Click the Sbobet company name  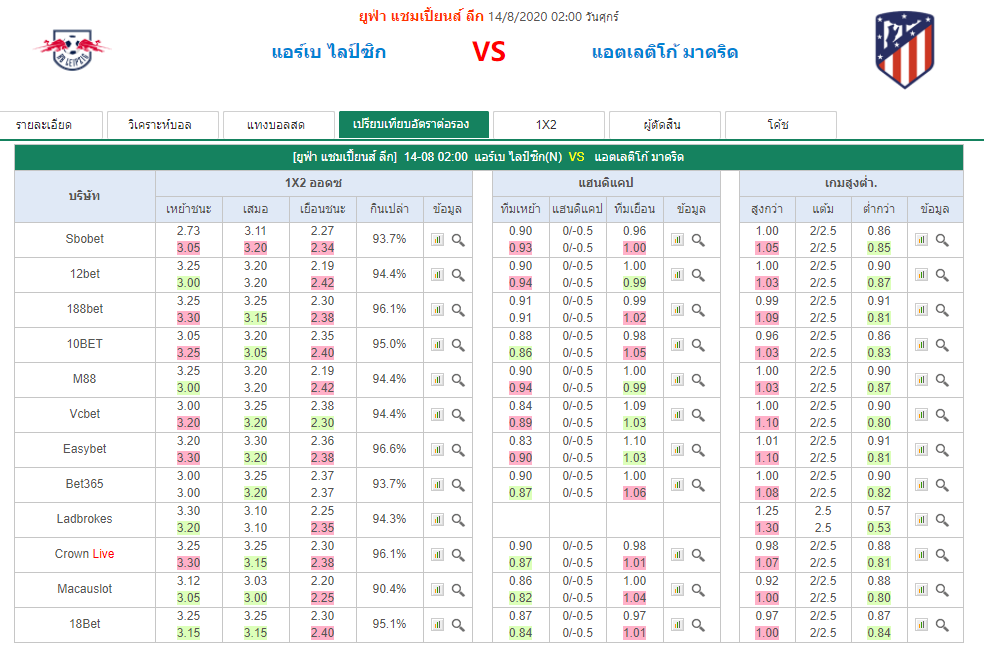85,239
